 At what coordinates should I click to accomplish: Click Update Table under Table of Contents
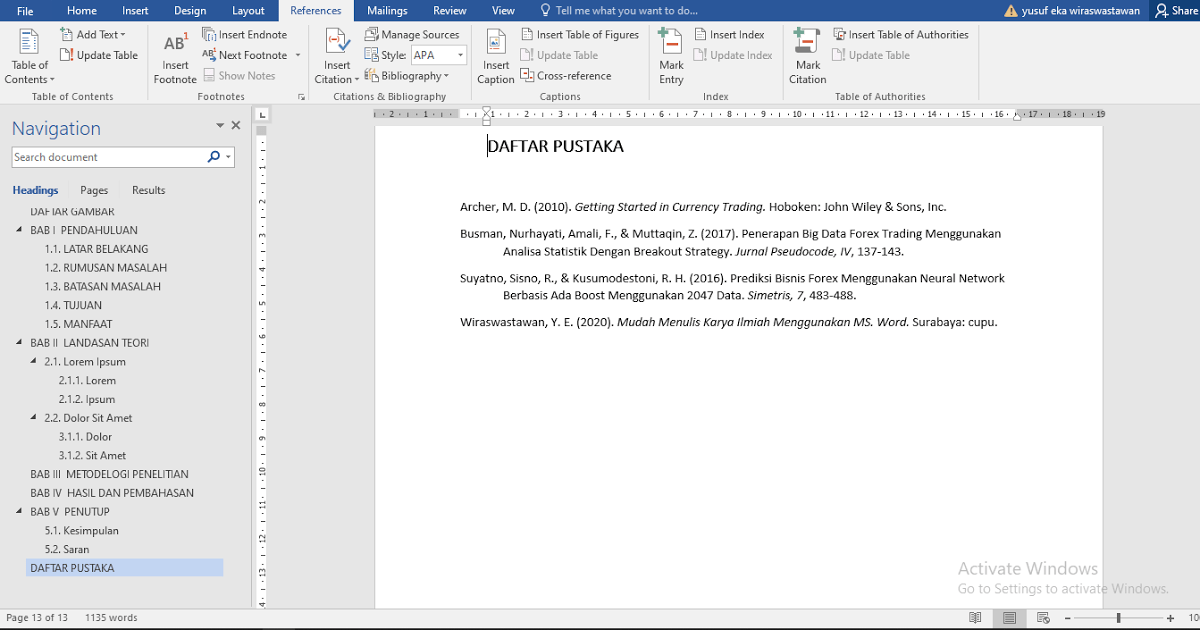(99, 55)
